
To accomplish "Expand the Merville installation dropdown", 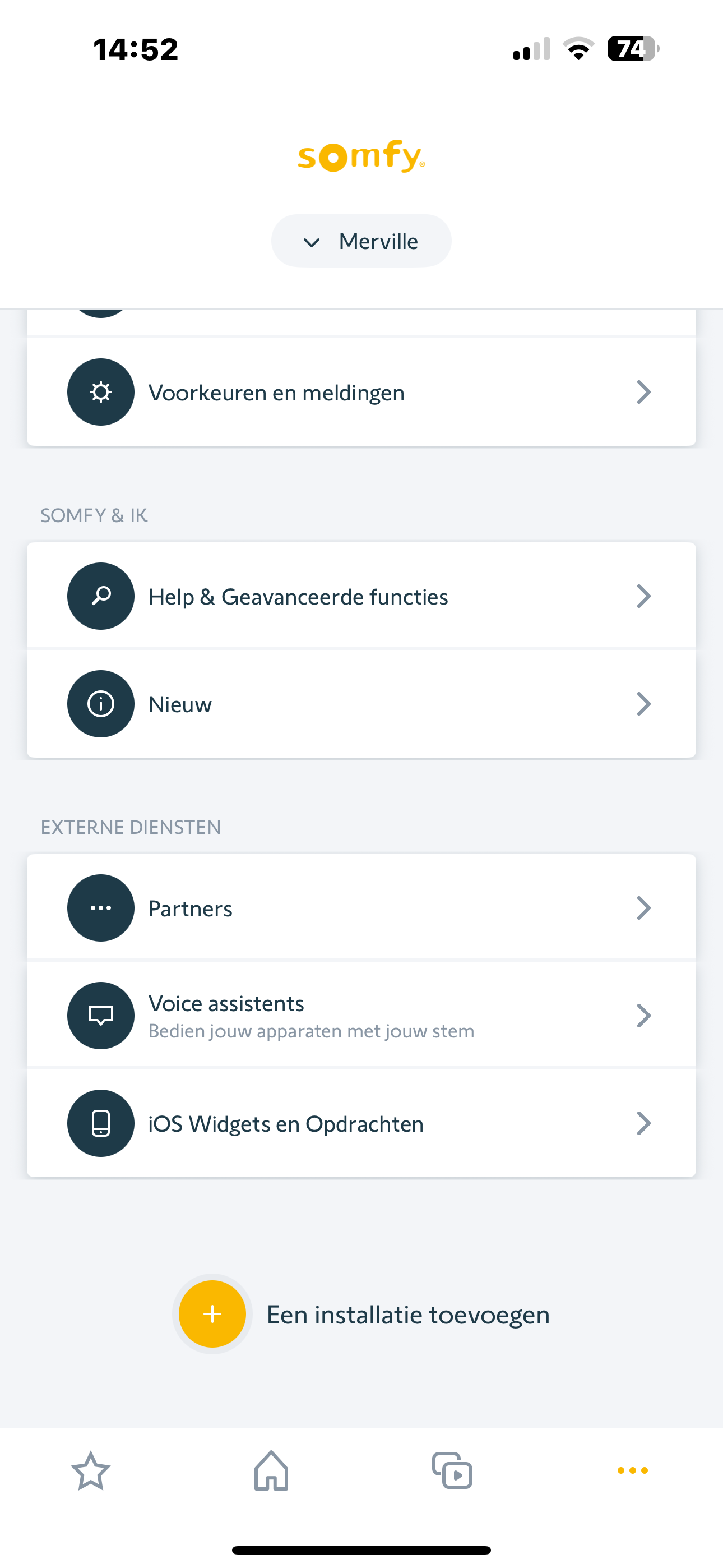I will coord(361,241).
